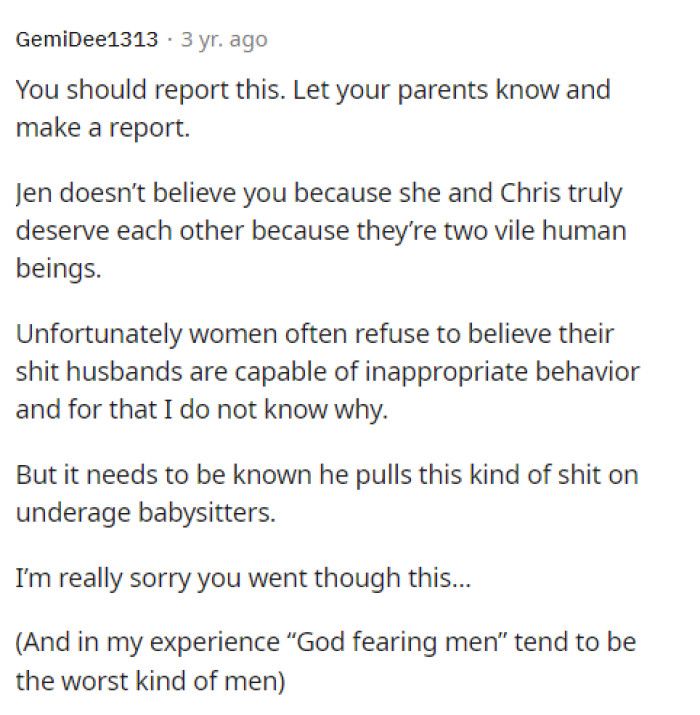Viewport: 700px width, 715px height.
Task: Open GemiDee1313's user profile
Action: coord(87,40)
